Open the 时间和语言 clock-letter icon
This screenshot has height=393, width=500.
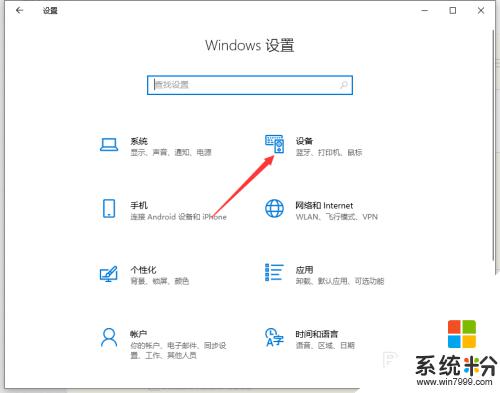[x=274, y=337]
